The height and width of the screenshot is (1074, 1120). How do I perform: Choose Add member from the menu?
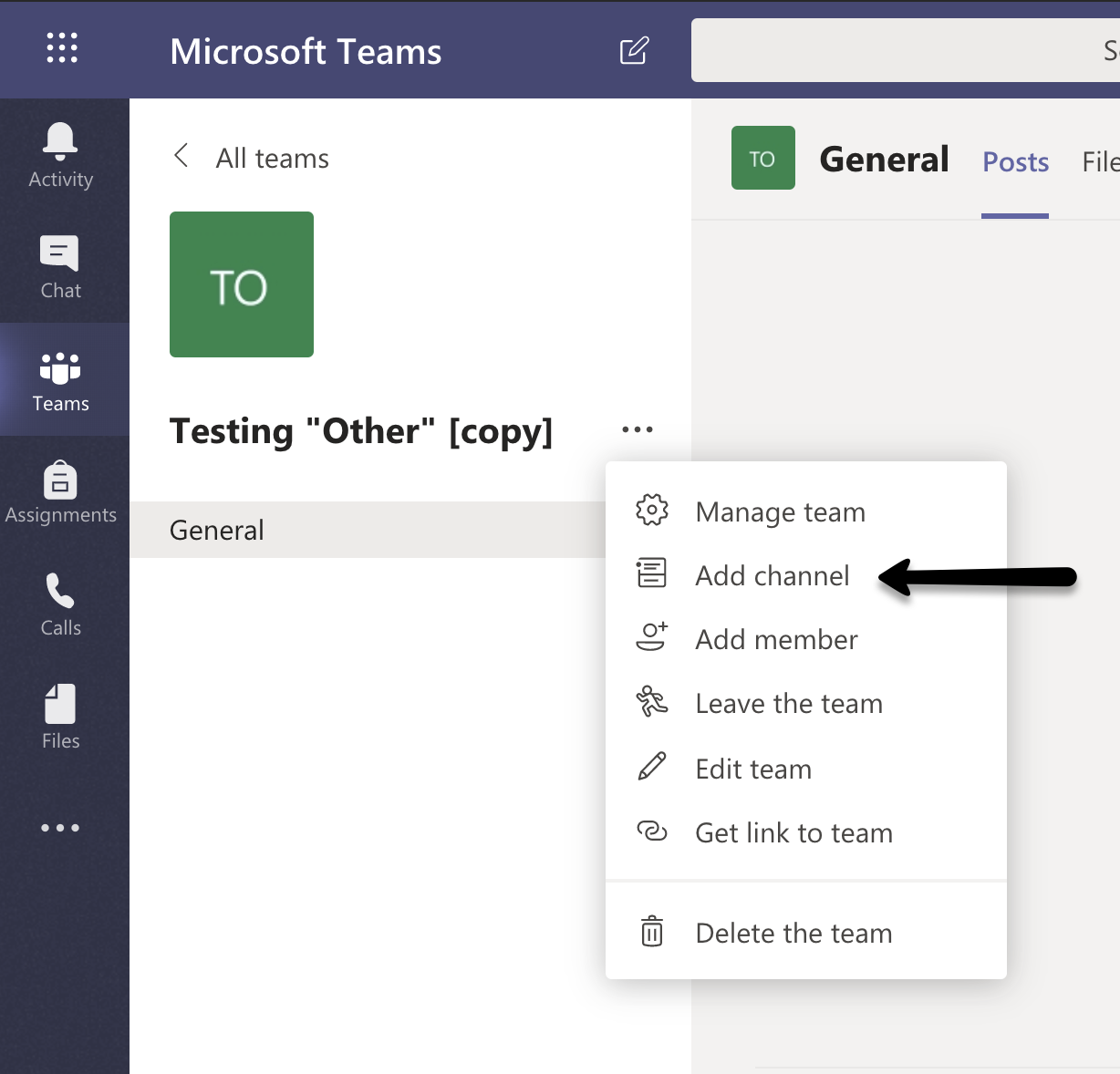pos(806,639)
